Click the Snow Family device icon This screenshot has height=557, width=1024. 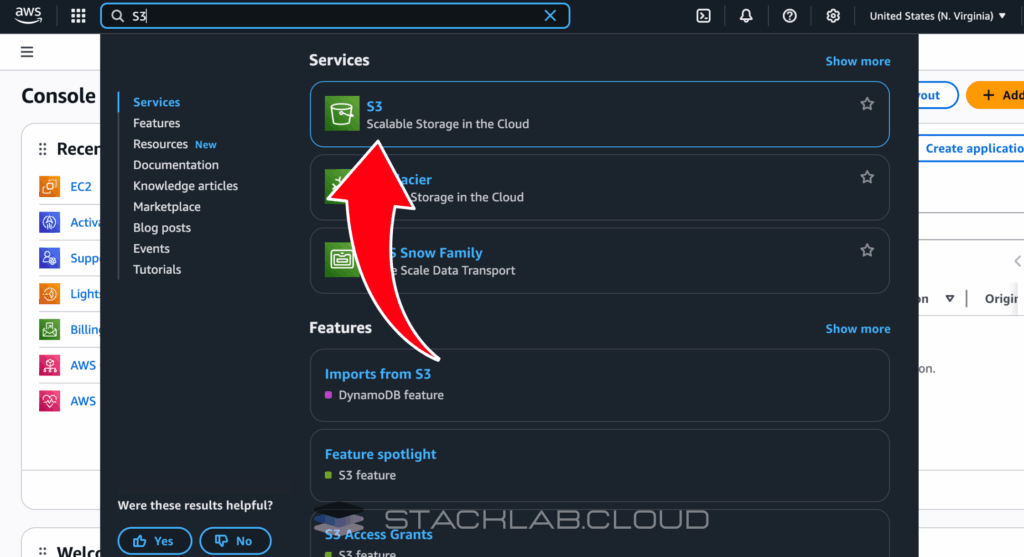[342, 259]
